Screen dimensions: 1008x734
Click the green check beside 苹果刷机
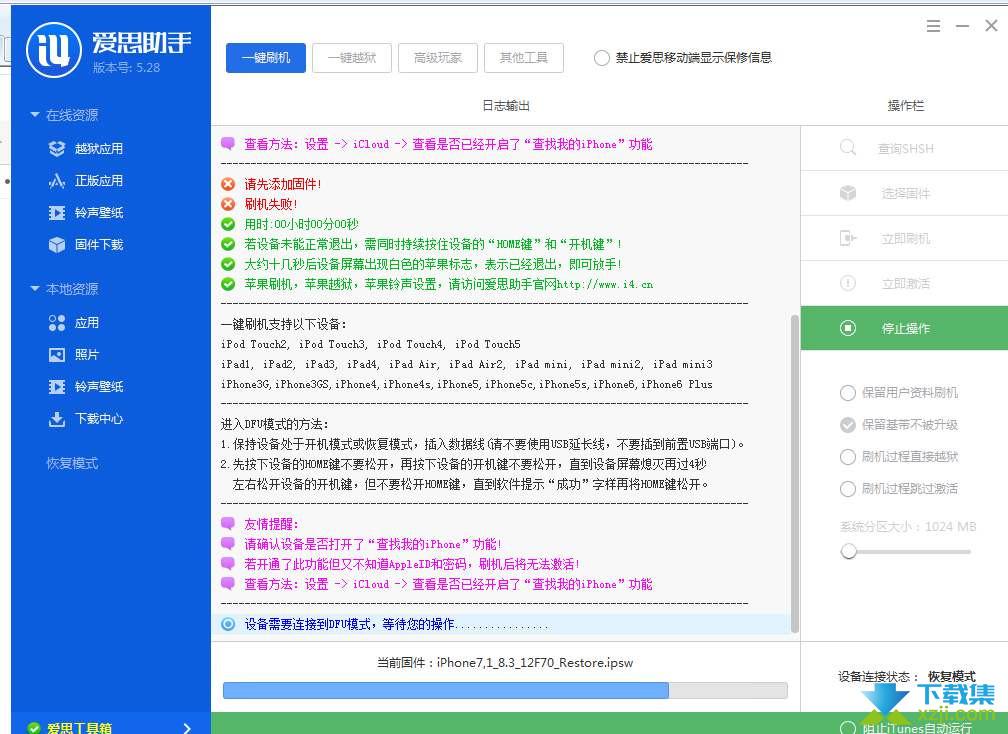(228, 284)
